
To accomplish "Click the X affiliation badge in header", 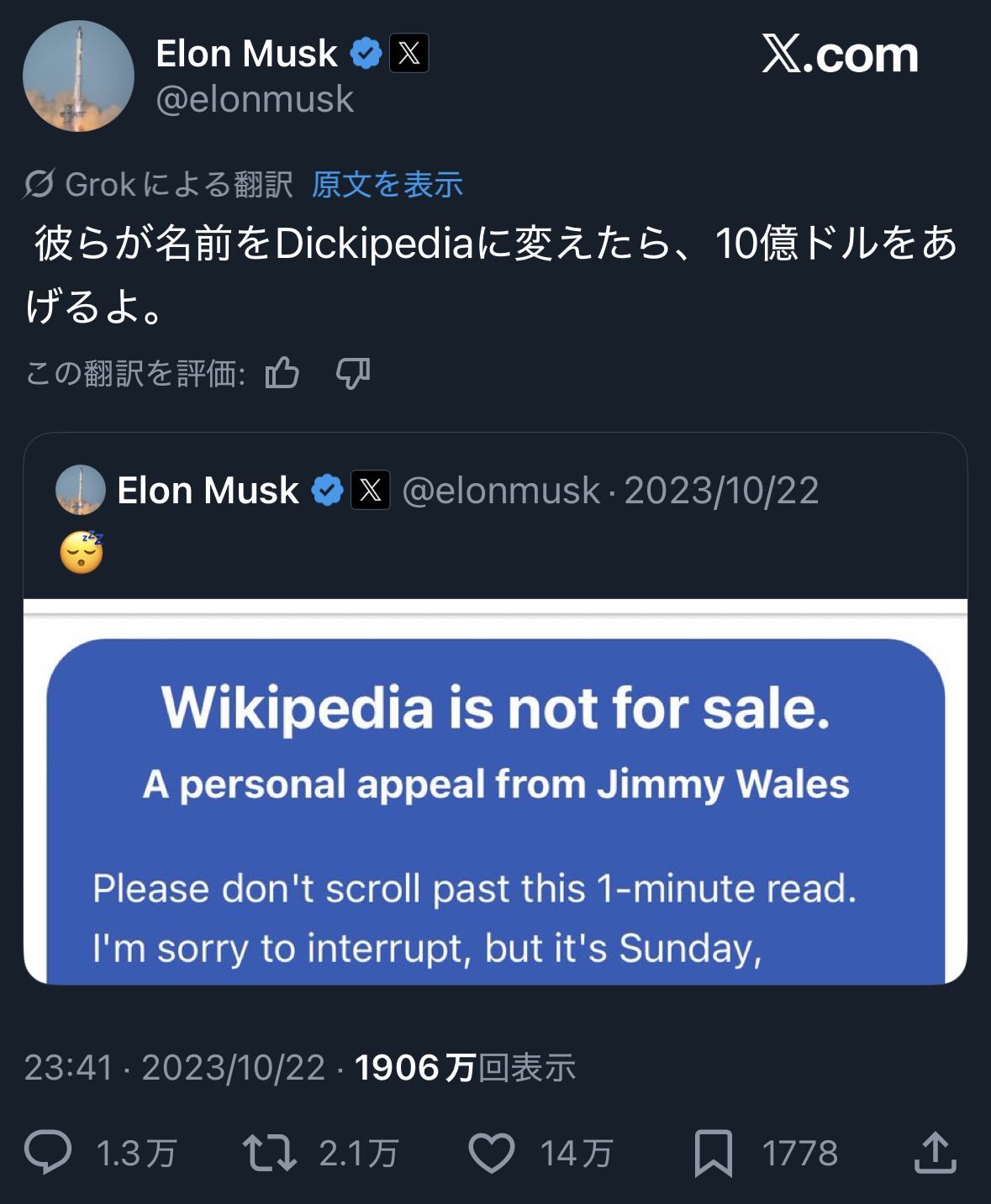I will tap(409, 54).
